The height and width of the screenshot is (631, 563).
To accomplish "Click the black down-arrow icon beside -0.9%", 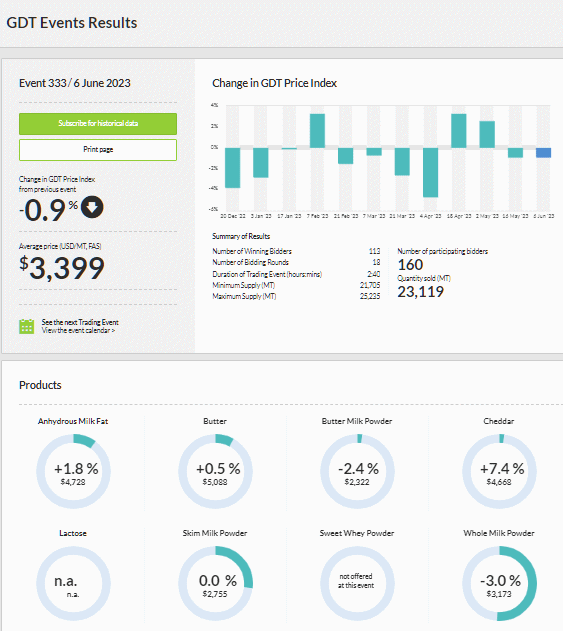I will [92, 207].
